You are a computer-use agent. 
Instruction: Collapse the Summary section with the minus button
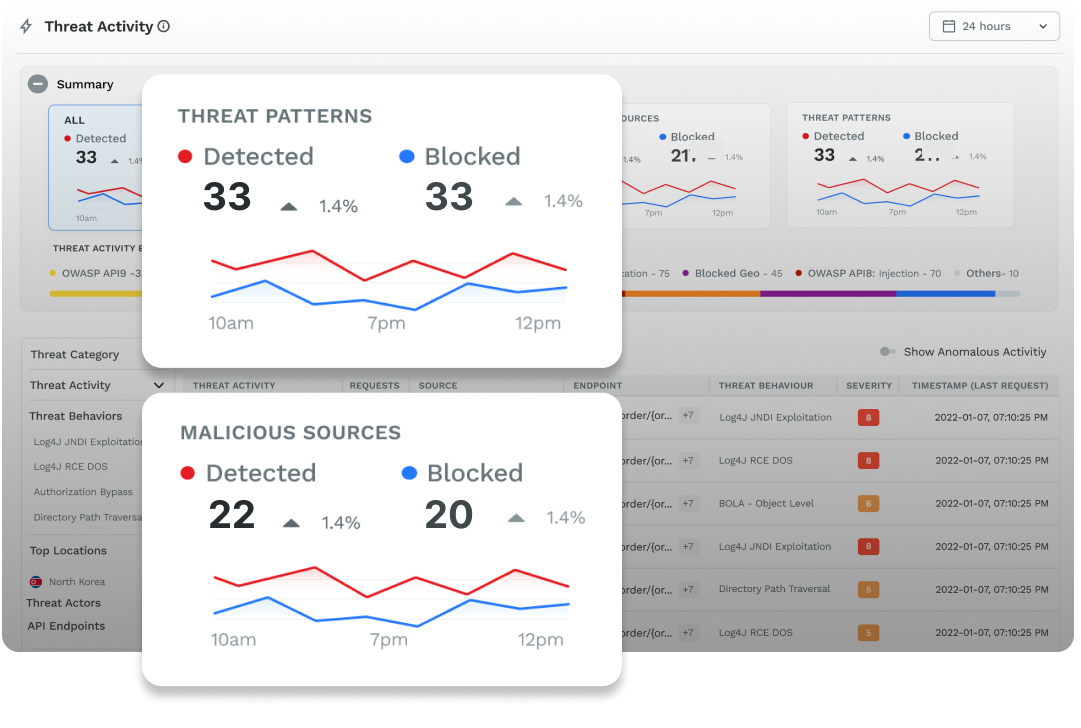click(38, 84)
